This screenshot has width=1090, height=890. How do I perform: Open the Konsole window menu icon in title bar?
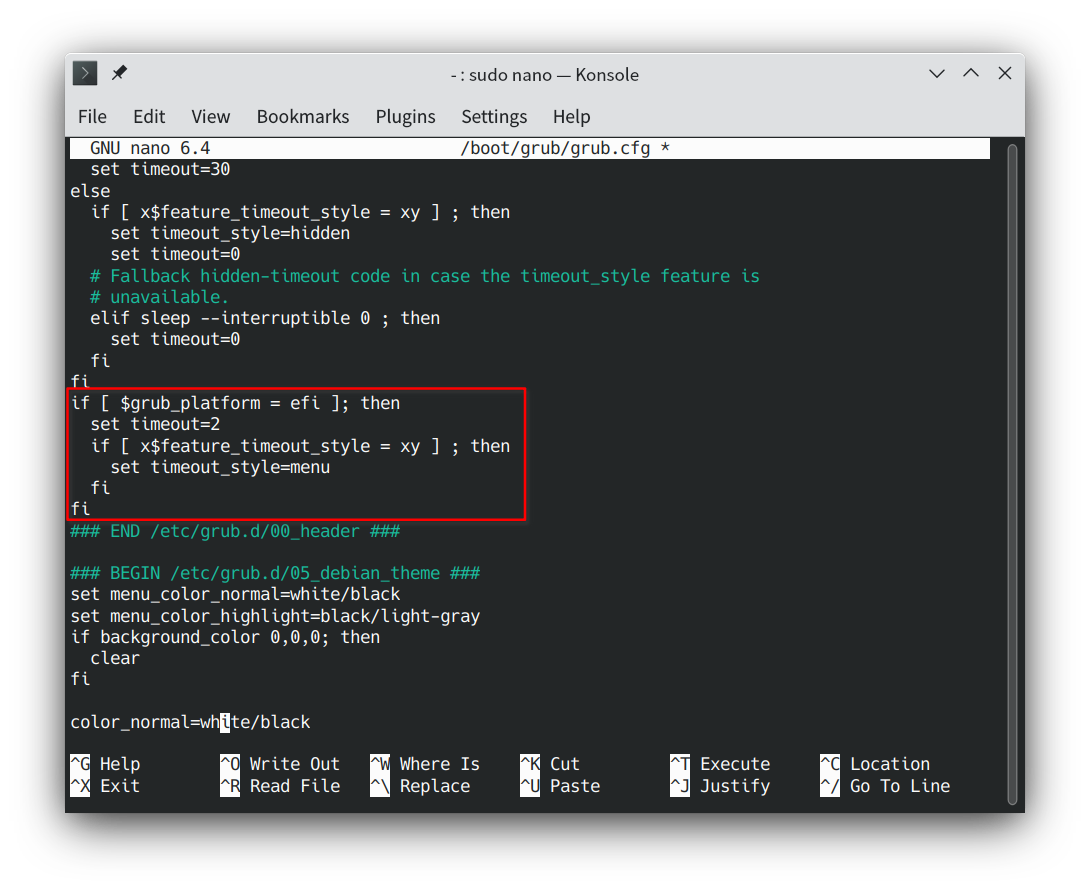click(85, 74)
